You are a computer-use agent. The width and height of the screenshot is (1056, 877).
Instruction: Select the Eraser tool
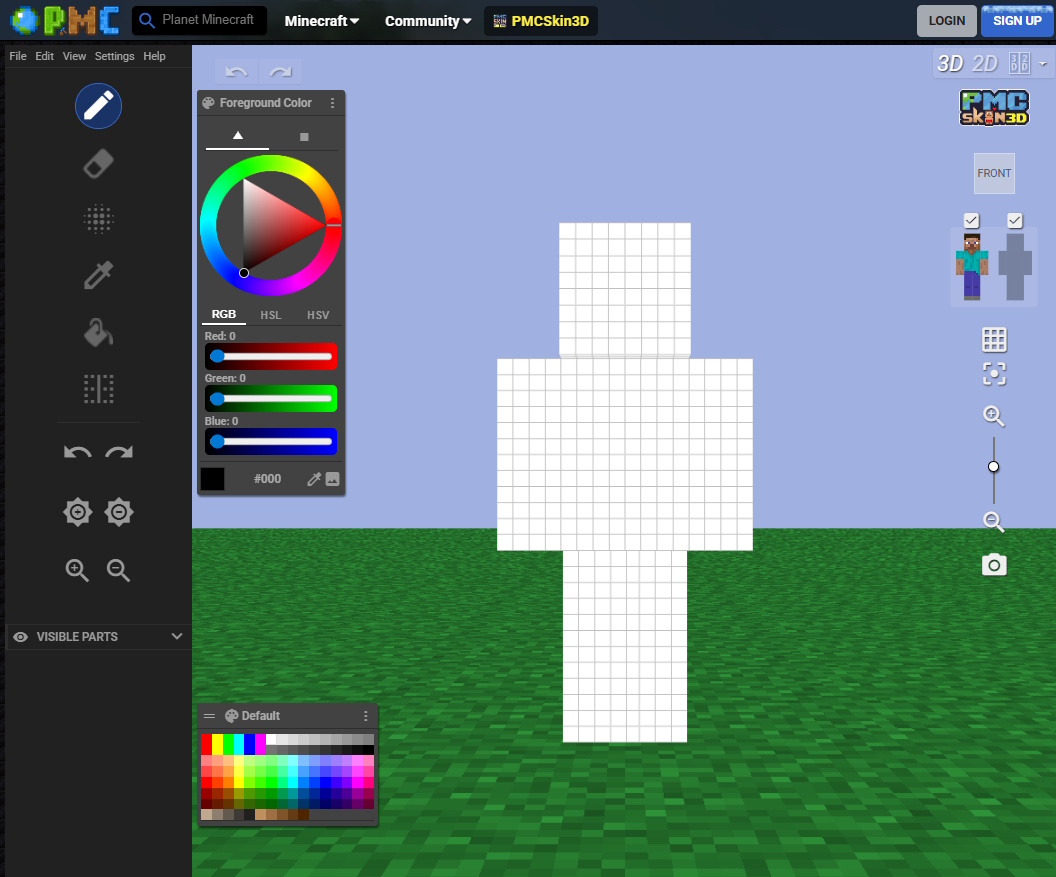98,163
